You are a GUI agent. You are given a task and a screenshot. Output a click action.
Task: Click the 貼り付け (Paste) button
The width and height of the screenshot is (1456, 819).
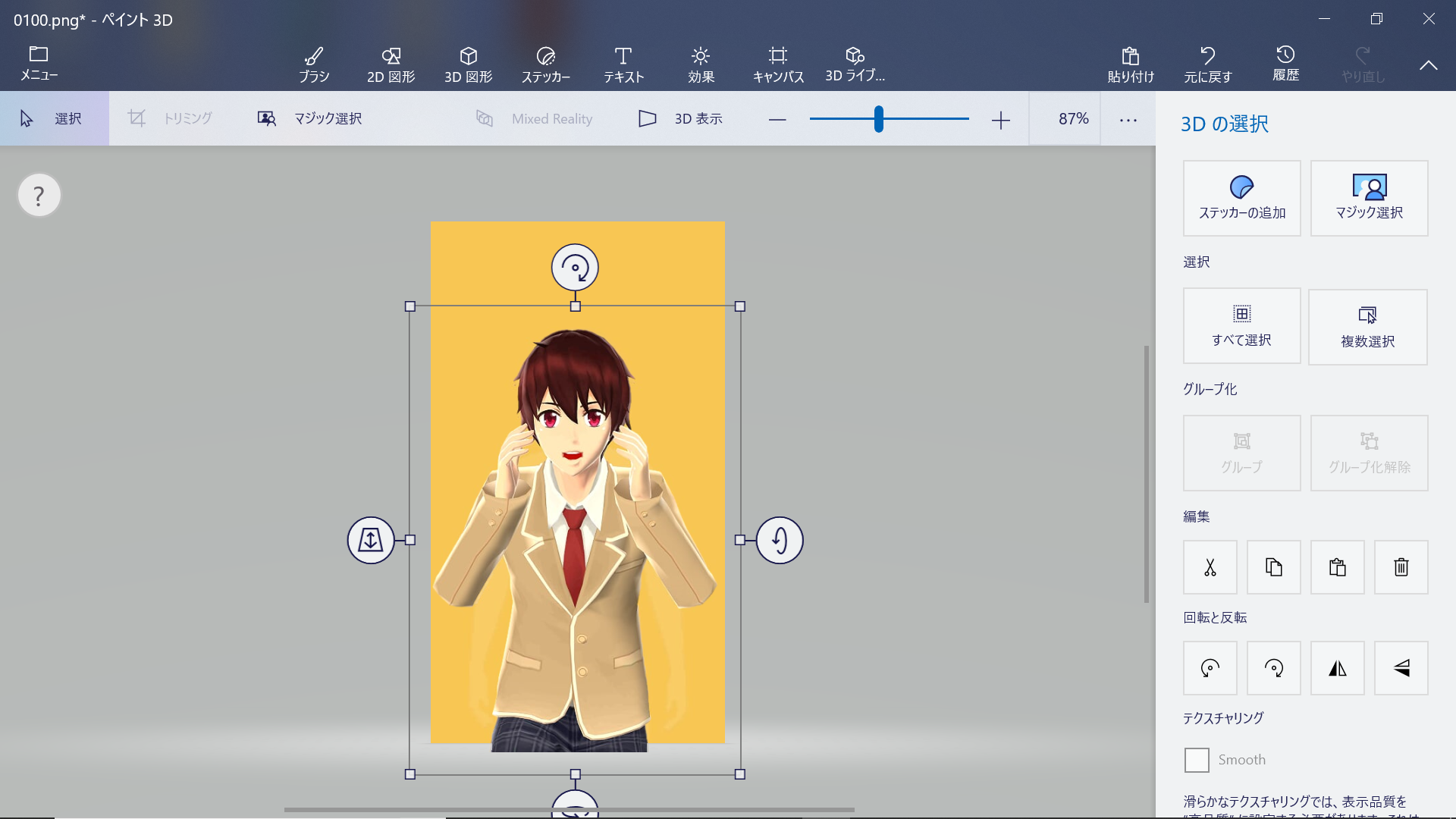[1129, 62]
